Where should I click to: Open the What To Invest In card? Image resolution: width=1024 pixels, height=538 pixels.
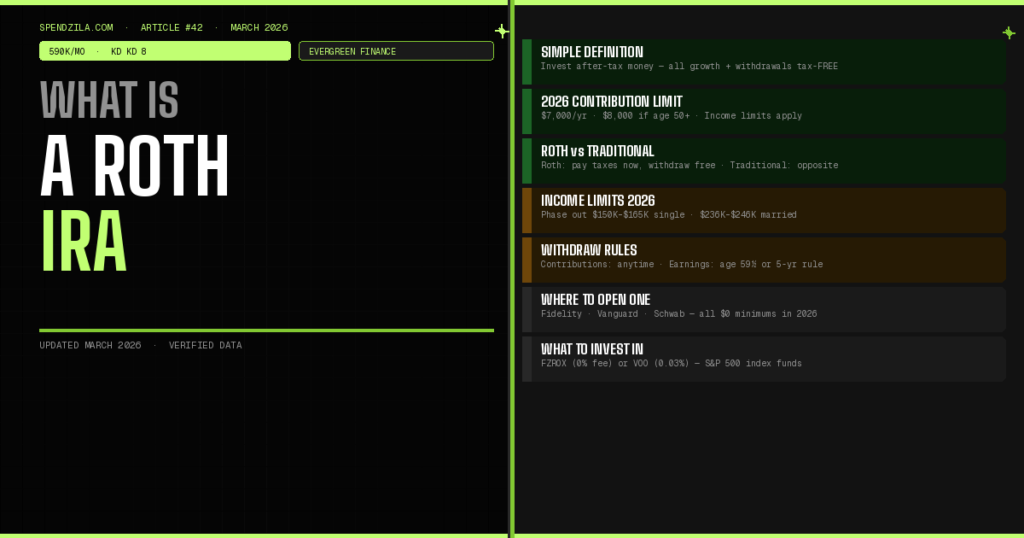[765, 358]
